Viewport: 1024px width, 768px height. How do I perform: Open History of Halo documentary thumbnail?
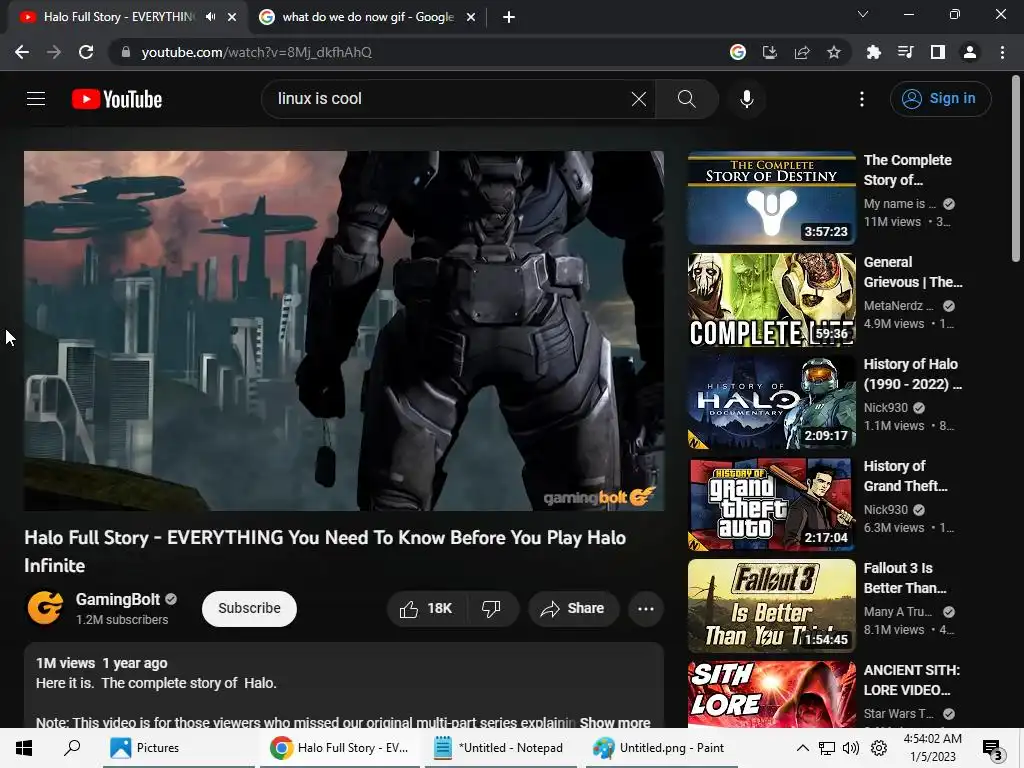tap(771, 402)
